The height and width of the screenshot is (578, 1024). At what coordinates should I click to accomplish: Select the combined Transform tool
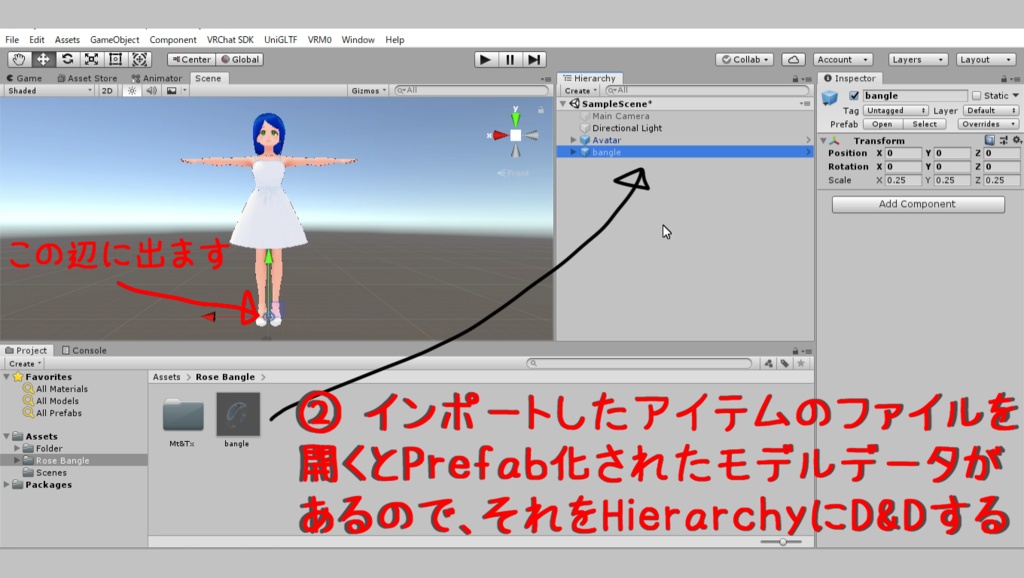(140, 59)
